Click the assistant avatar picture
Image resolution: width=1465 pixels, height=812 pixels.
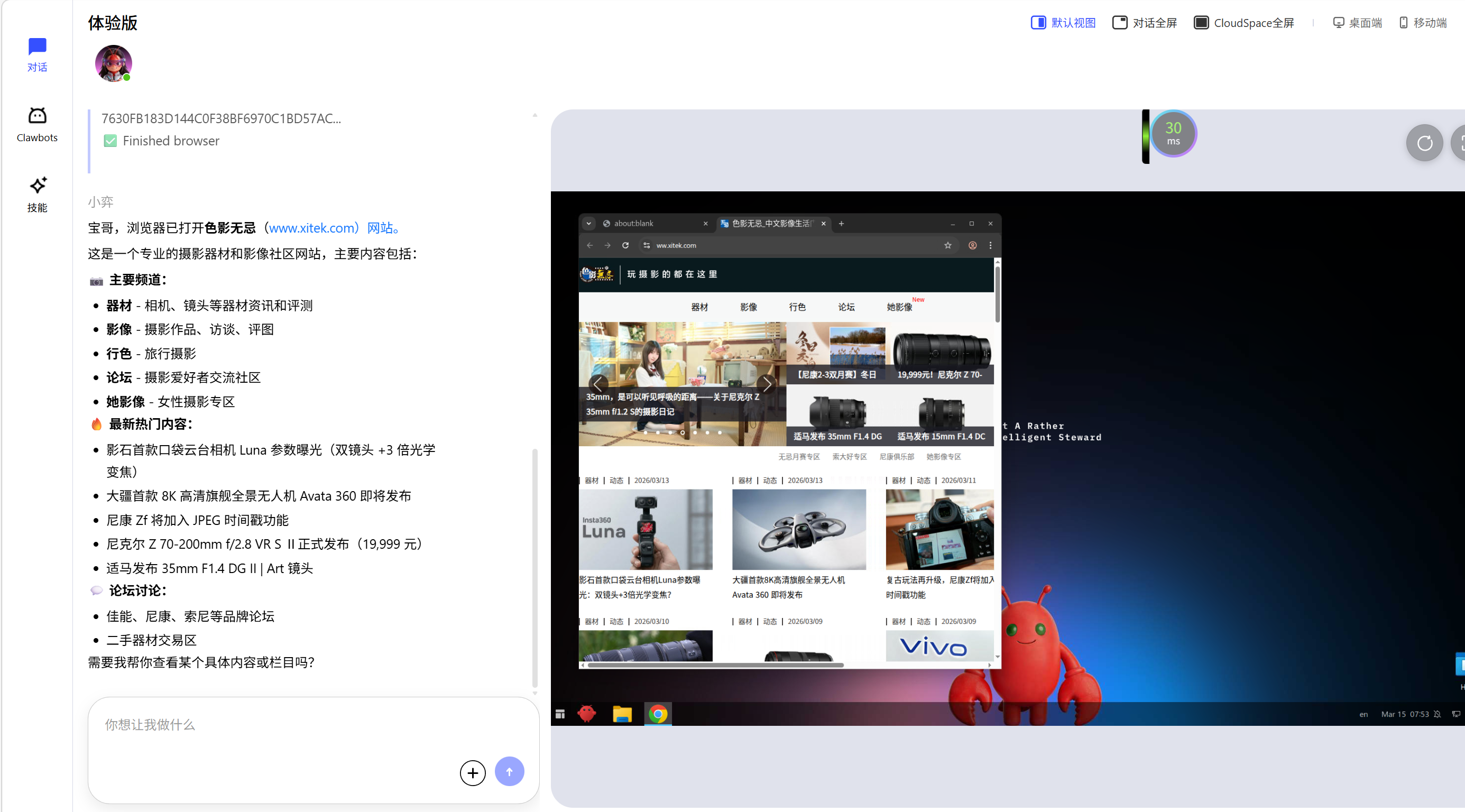[x=113, y=63]
